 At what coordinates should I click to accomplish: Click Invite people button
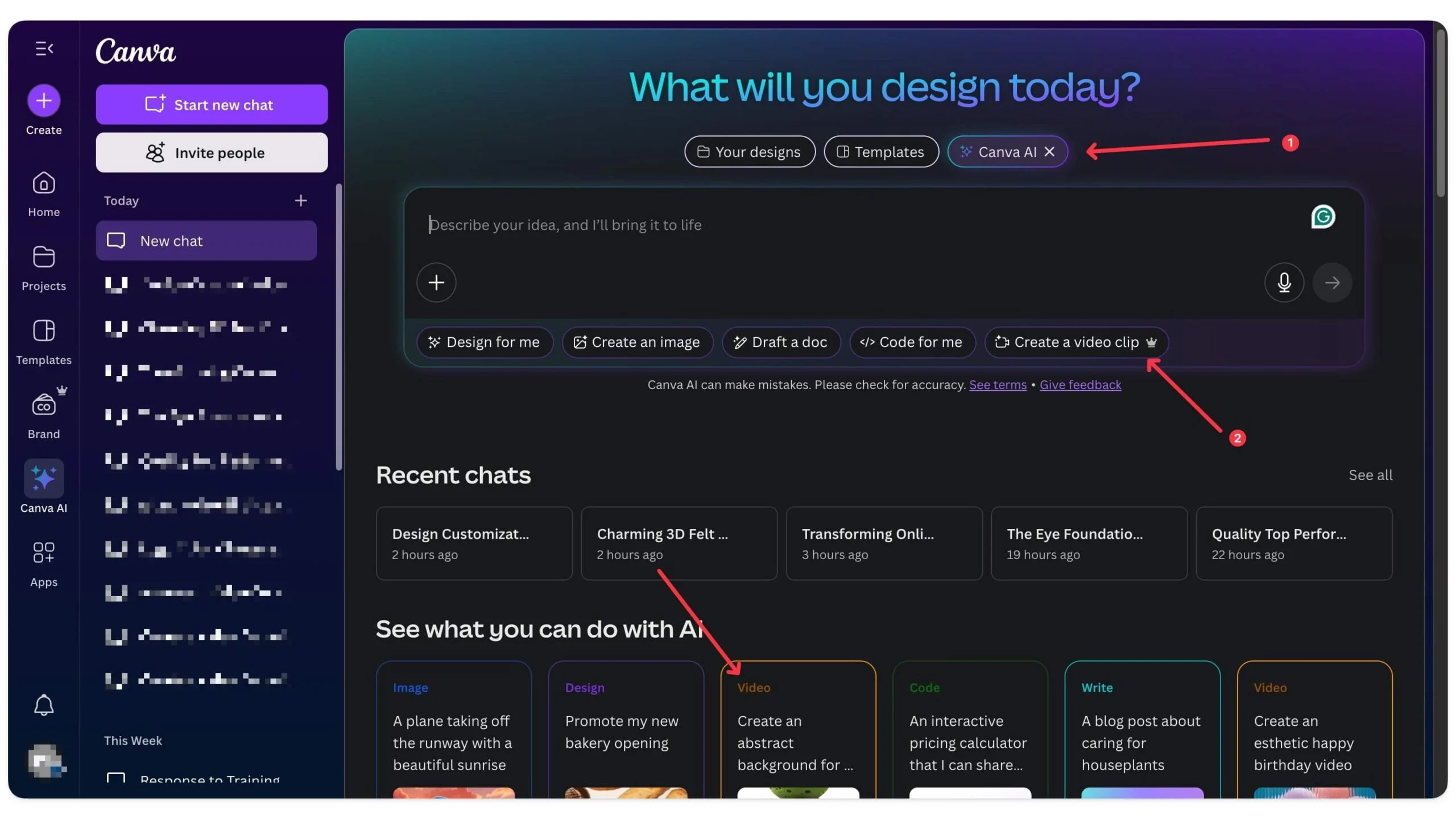(212, 152)
